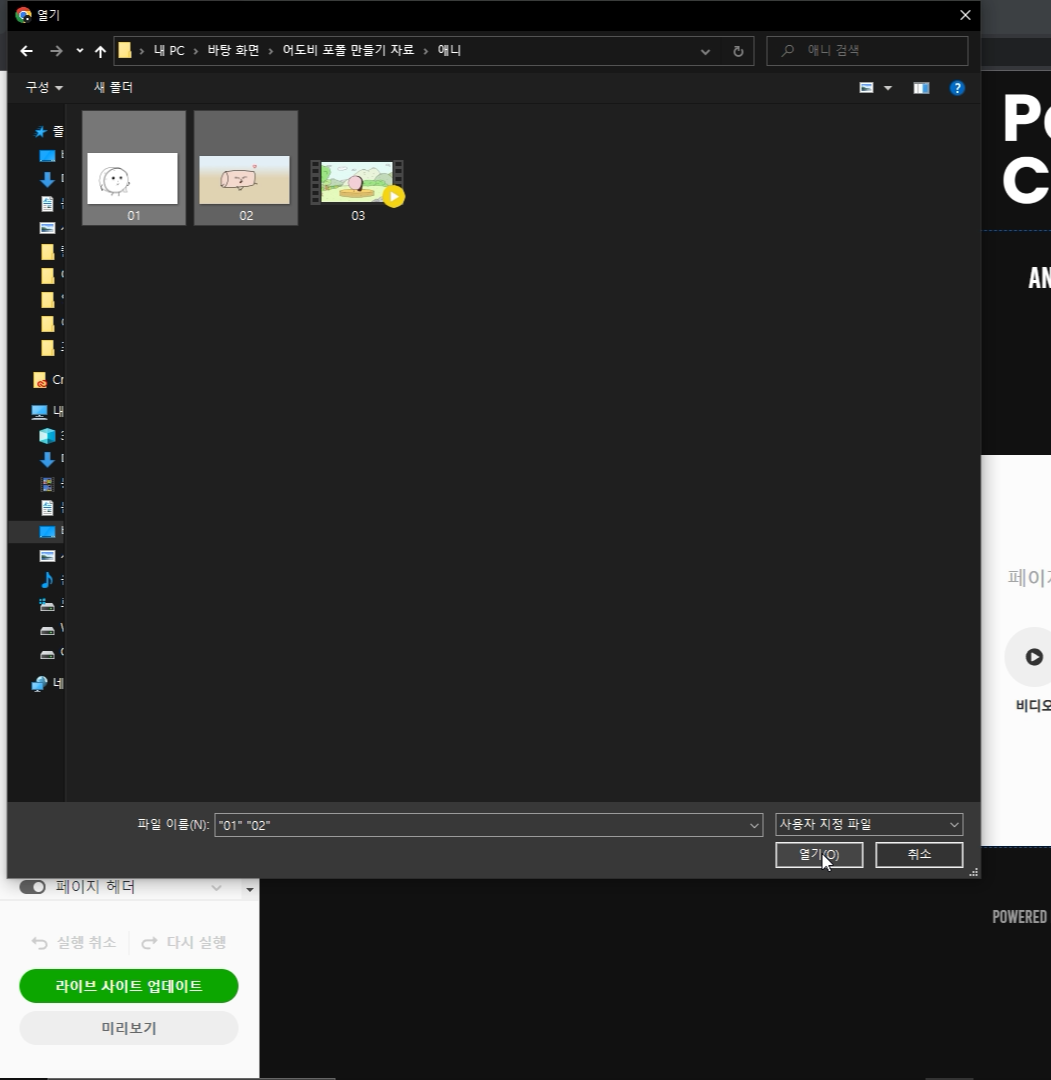The image size is (1051, 1080).
Task: Click 라이브 사이트 업데이트 button
Action: (x=129, y=986)
